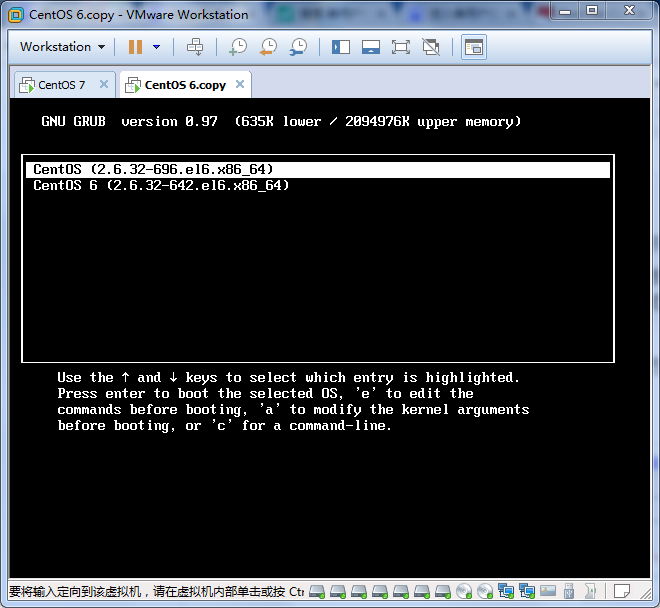Viewport: 660px width, 608px height.
Task: Click the second network adapter status icon
Action: point(527,592)
